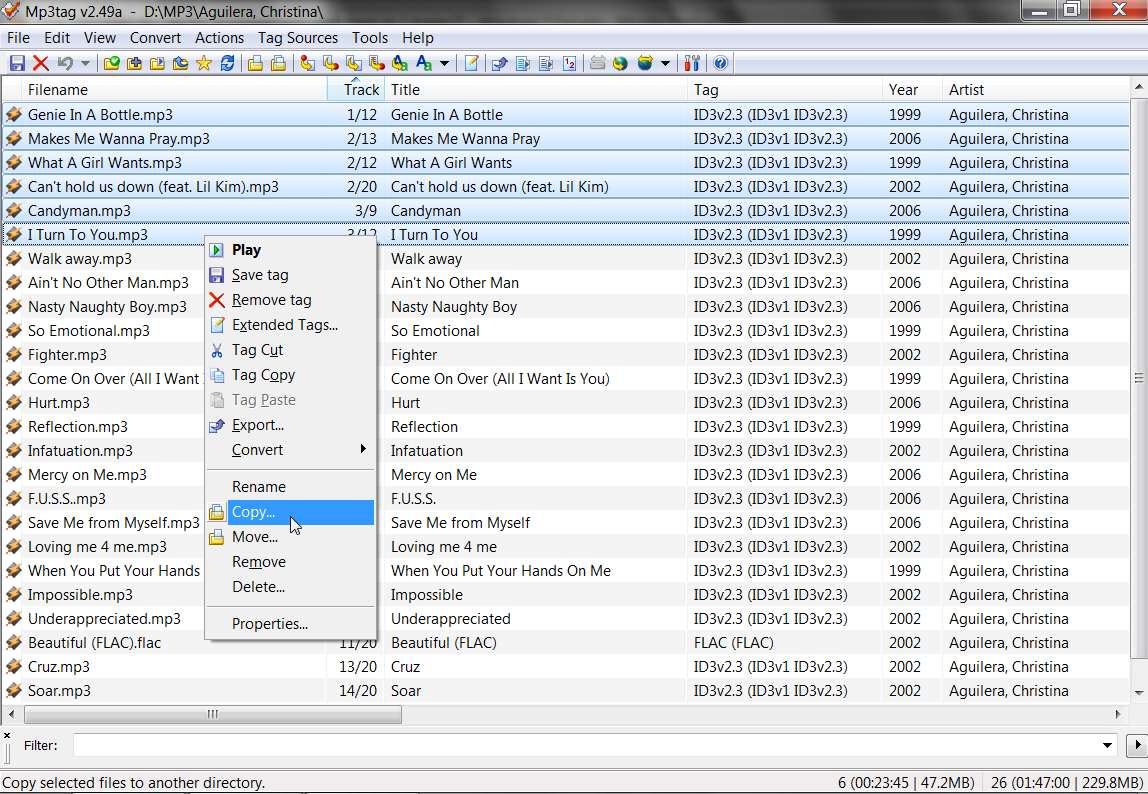Click the Extended Tags notepad toolbar icon

tap(472, 64)
